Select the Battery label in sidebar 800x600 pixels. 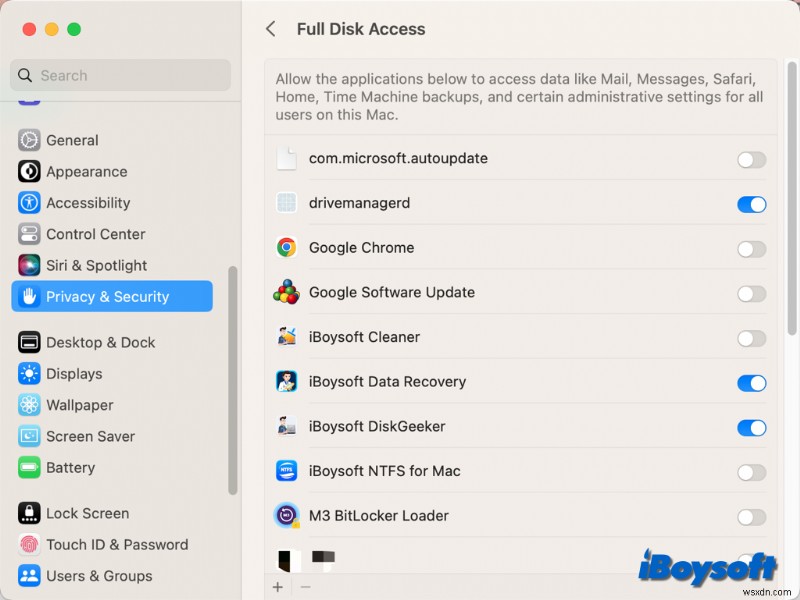point(70,467)
